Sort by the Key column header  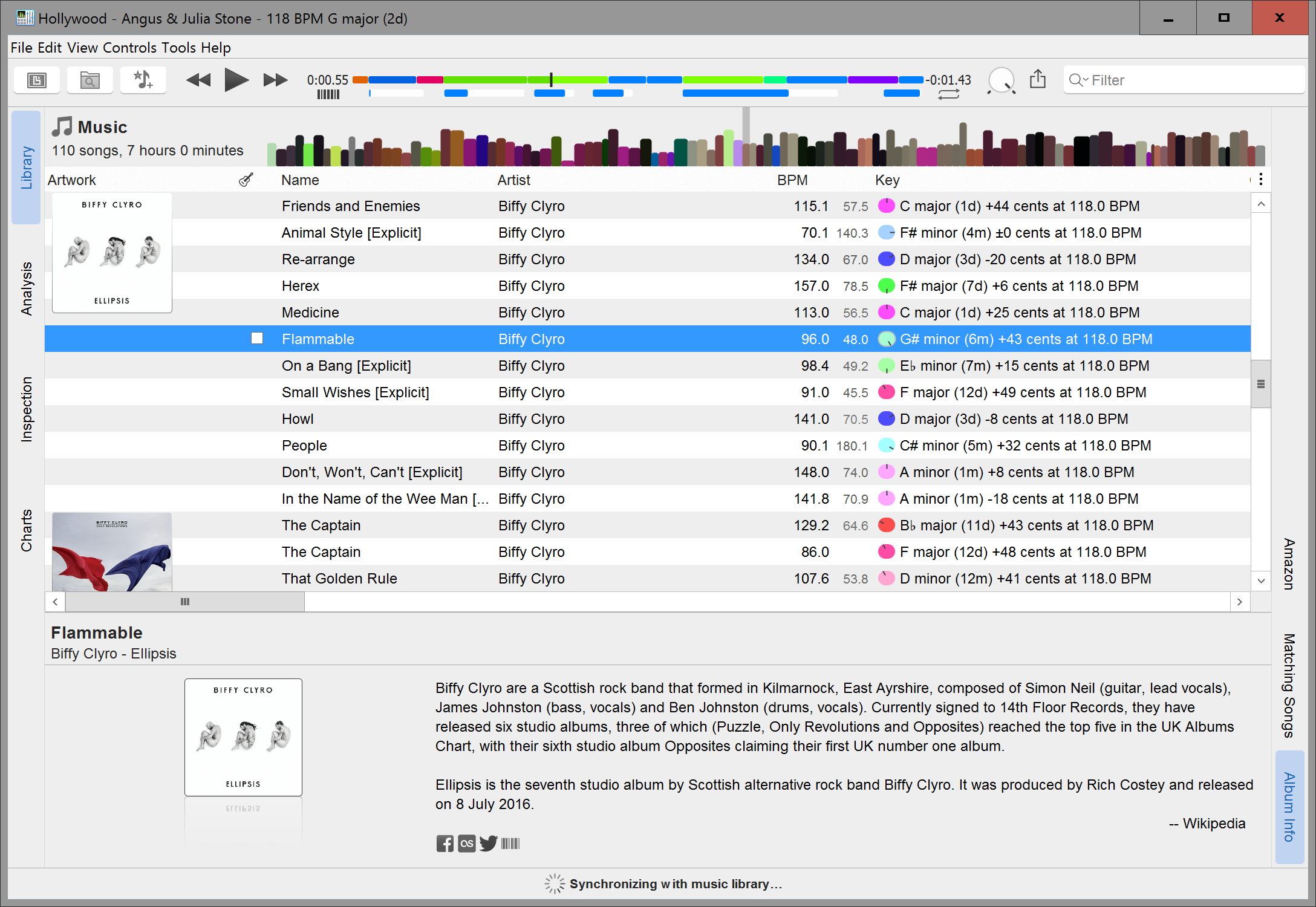point(887,180)
